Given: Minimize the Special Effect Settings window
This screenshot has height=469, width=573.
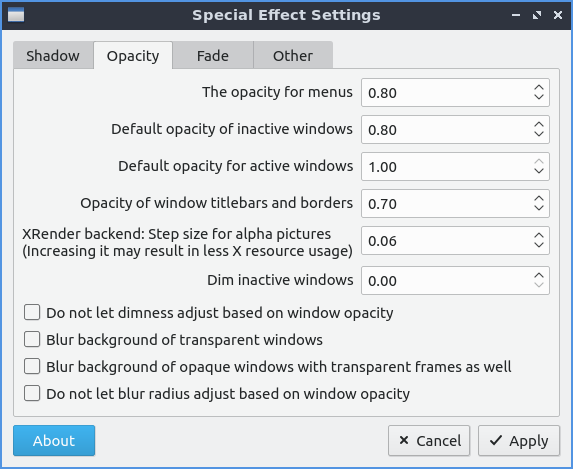Looking at the screenshot, I should point(516,15).
